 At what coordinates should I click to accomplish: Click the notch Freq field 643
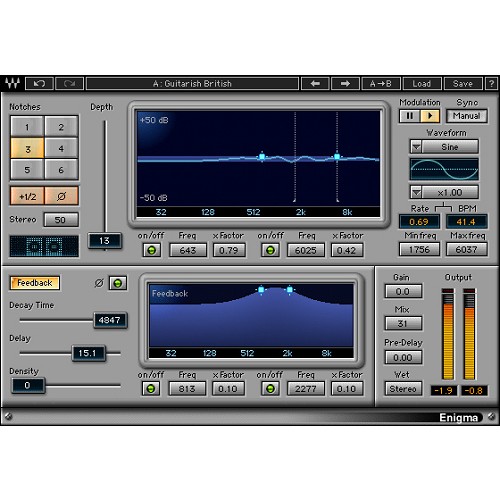[188, 250]
